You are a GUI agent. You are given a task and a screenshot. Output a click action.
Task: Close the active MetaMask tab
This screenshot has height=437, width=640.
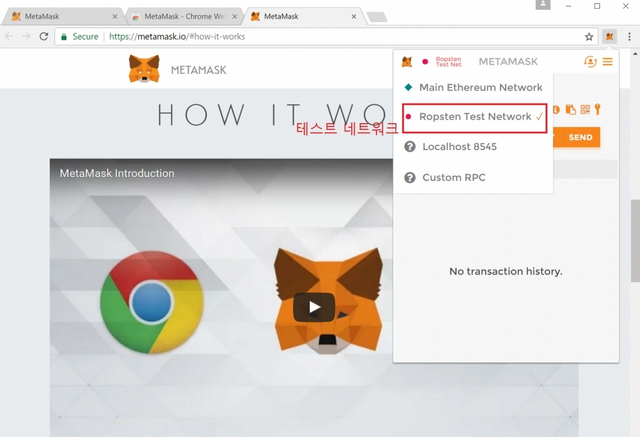pos(354,16)
